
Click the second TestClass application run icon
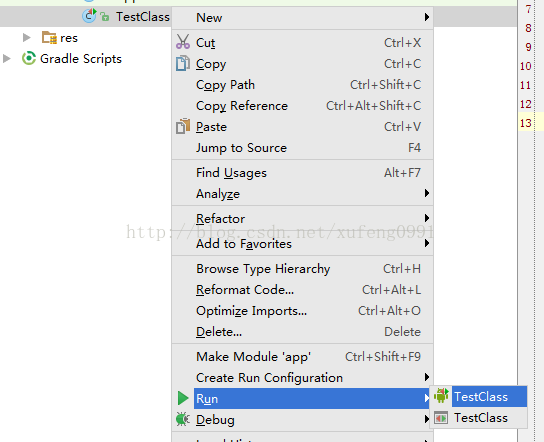[x=441, y=417]
